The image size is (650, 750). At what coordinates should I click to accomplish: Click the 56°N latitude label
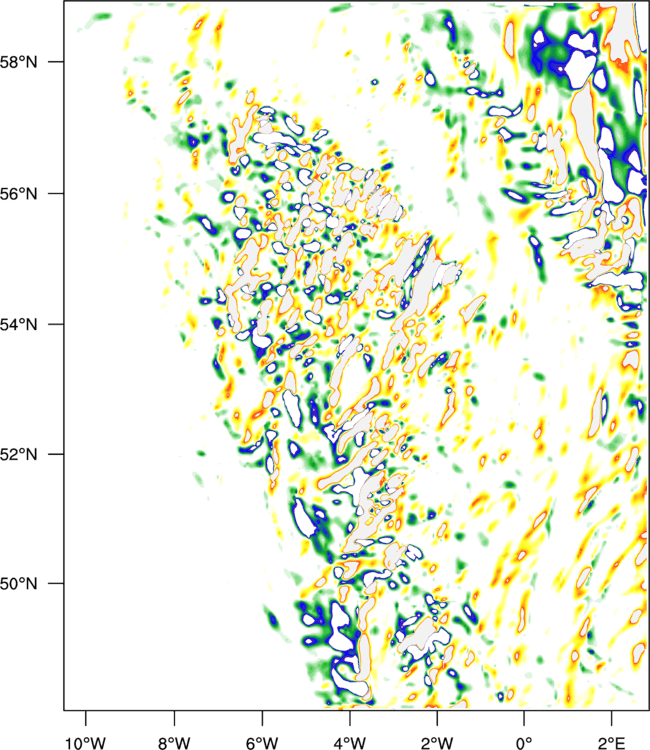[18, 194]
